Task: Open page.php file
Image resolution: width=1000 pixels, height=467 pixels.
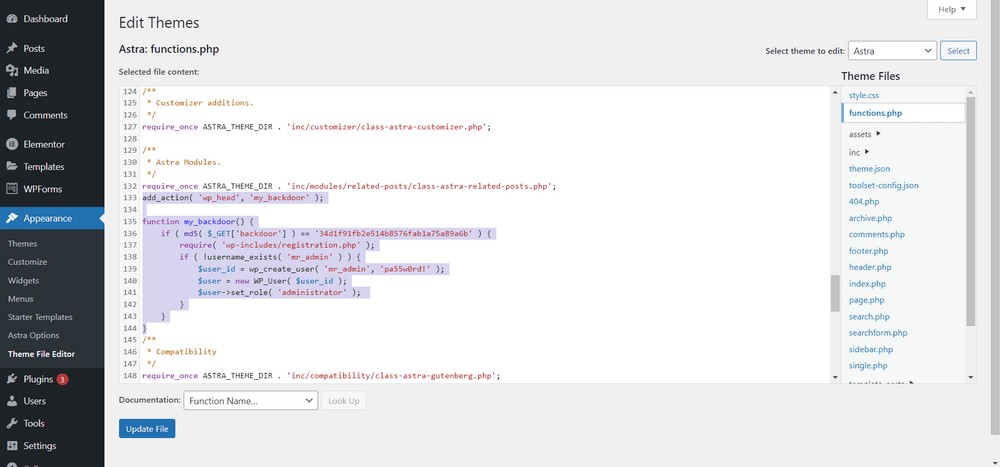Action: [x=867, y=300]
